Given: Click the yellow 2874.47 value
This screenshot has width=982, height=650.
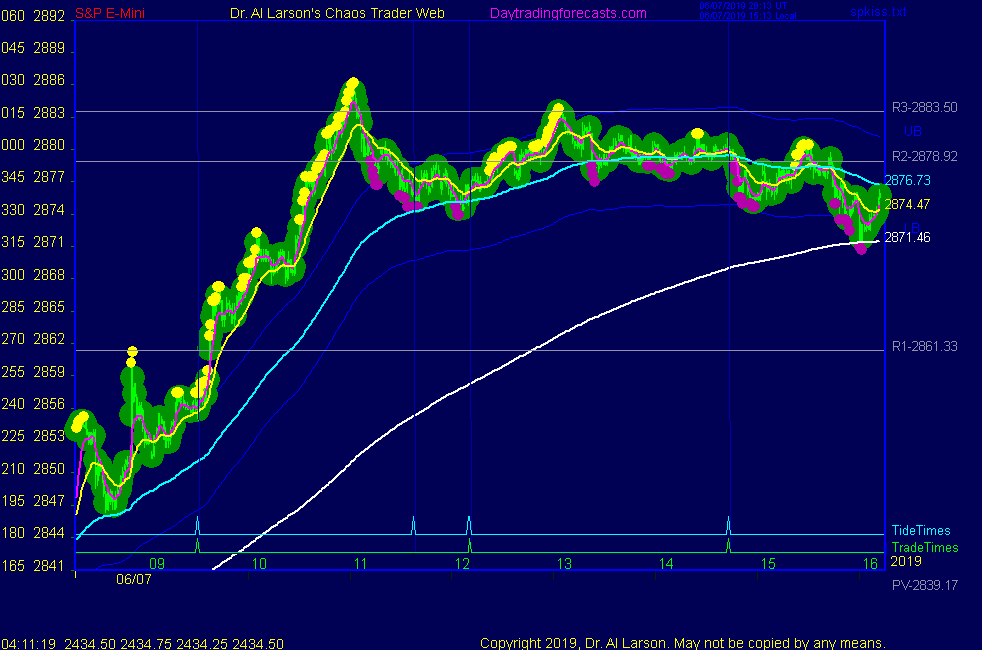Looking at the screenshot, I should (907, 204).
